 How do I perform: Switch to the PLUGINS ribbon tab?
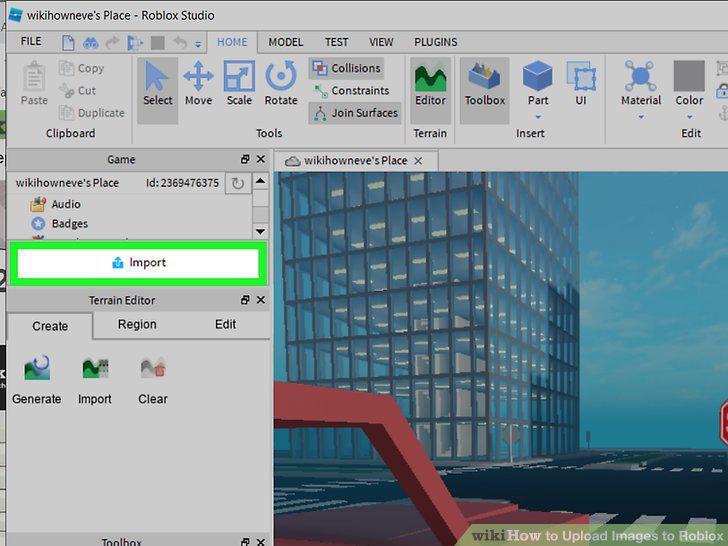(436, 42)
